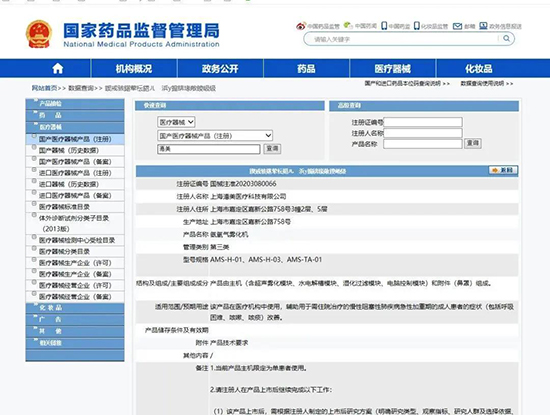Select 国产医疗器械产品（注册） radio in sidebar
The image size is (550, 415).
coord(34,136)
